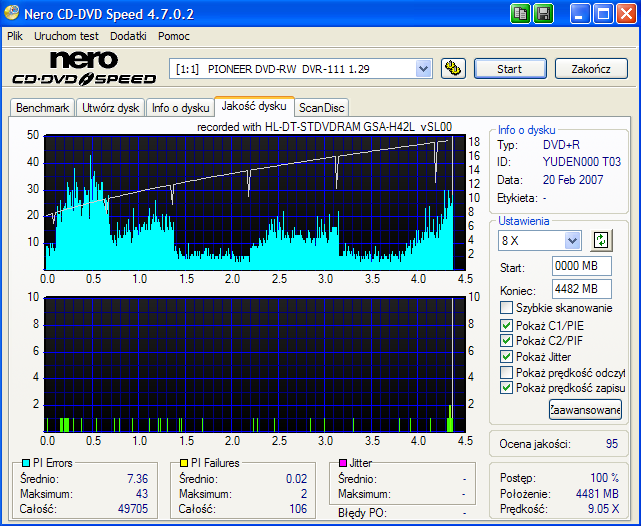This screenshot has height=526, width=641.
Task: Expand the 8 X speed dropdown
Action: click(572, 240)
